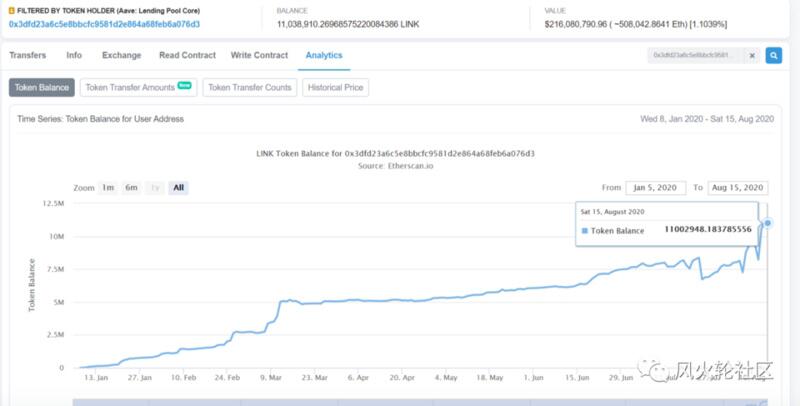
Task: Click the Token Balance legend square
Action: coord(585,231)
